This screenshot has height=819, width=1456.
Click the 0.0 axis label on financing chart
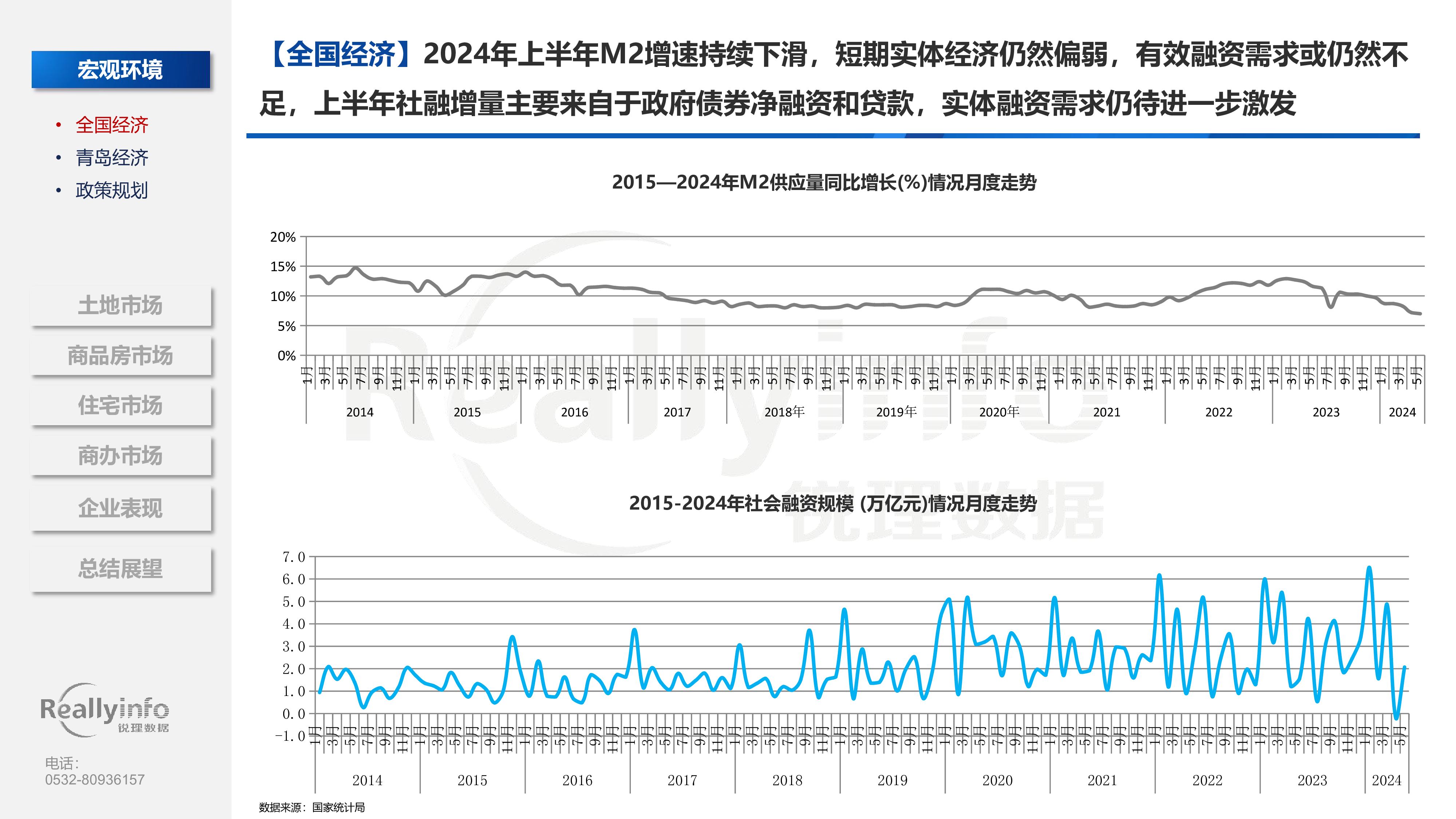(293, 714)
